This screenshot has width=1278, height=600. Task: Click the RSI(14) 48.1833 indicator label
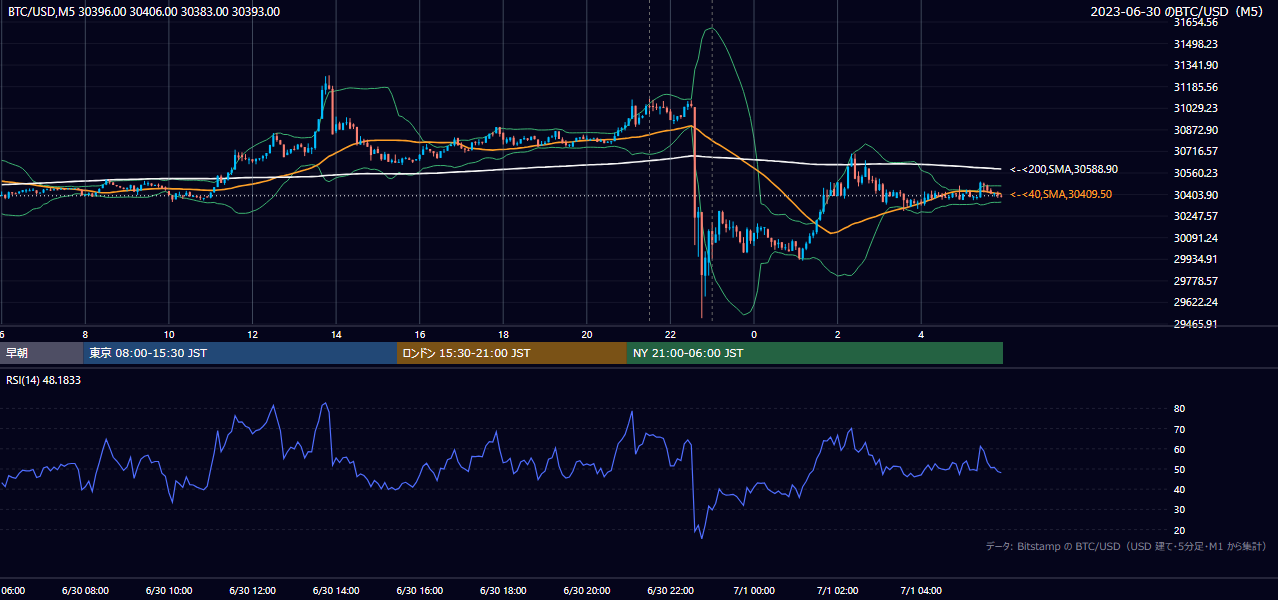click(x=44, y=380)
